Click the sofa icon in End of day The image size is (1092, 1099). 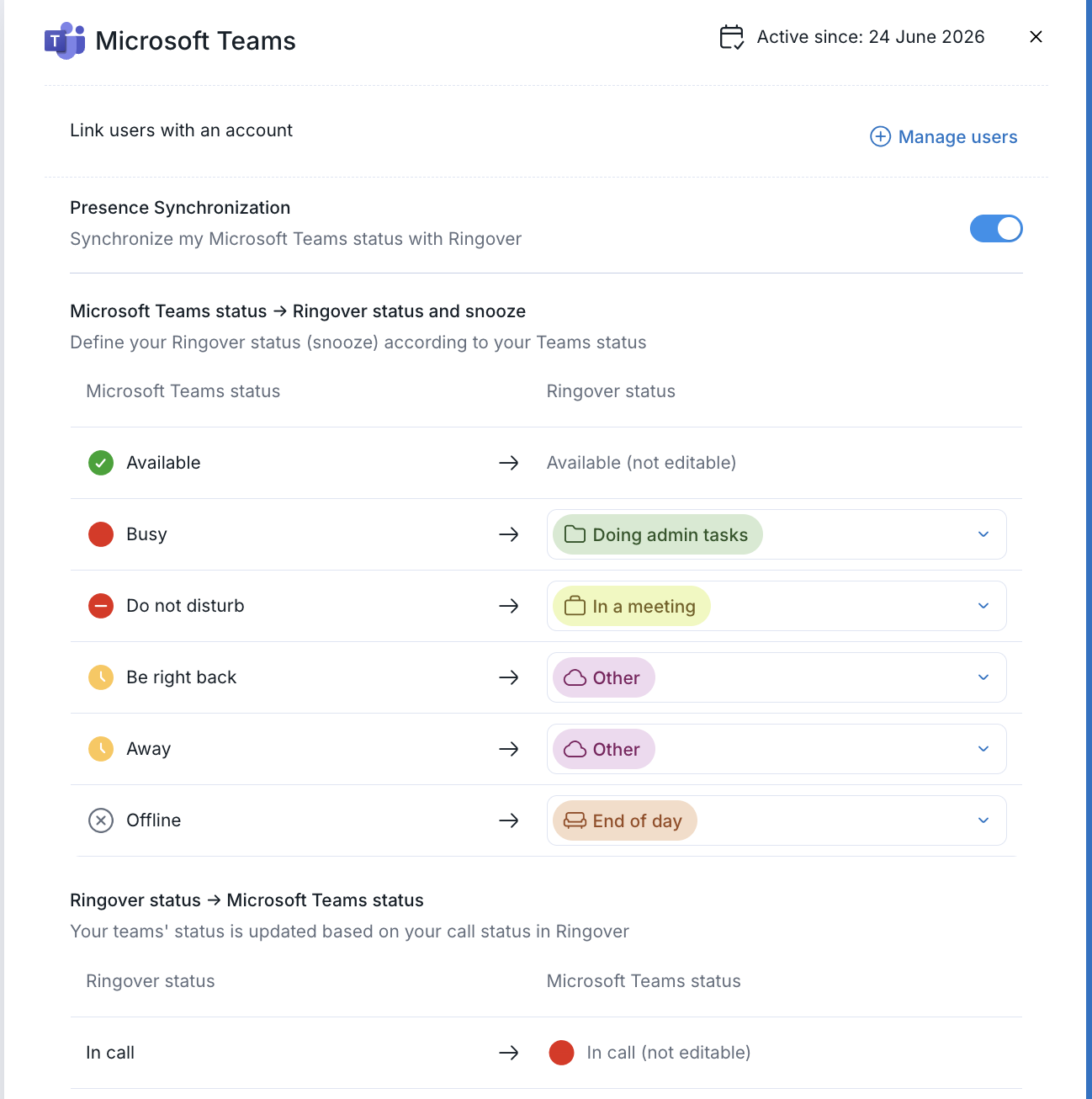click(x=575, y=820)
